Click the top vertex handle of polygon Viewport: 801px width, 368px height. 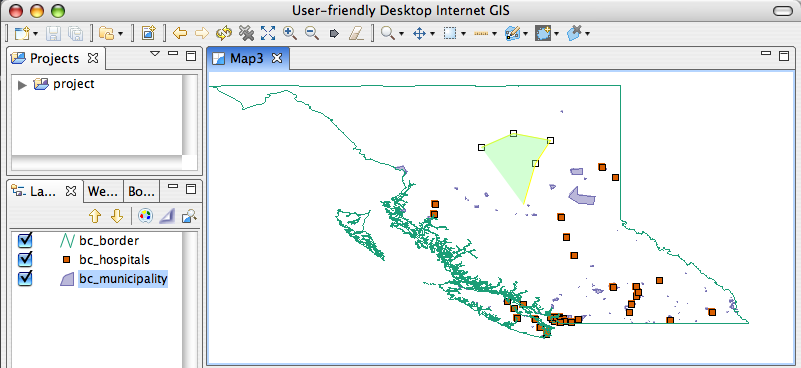point(513,133)
